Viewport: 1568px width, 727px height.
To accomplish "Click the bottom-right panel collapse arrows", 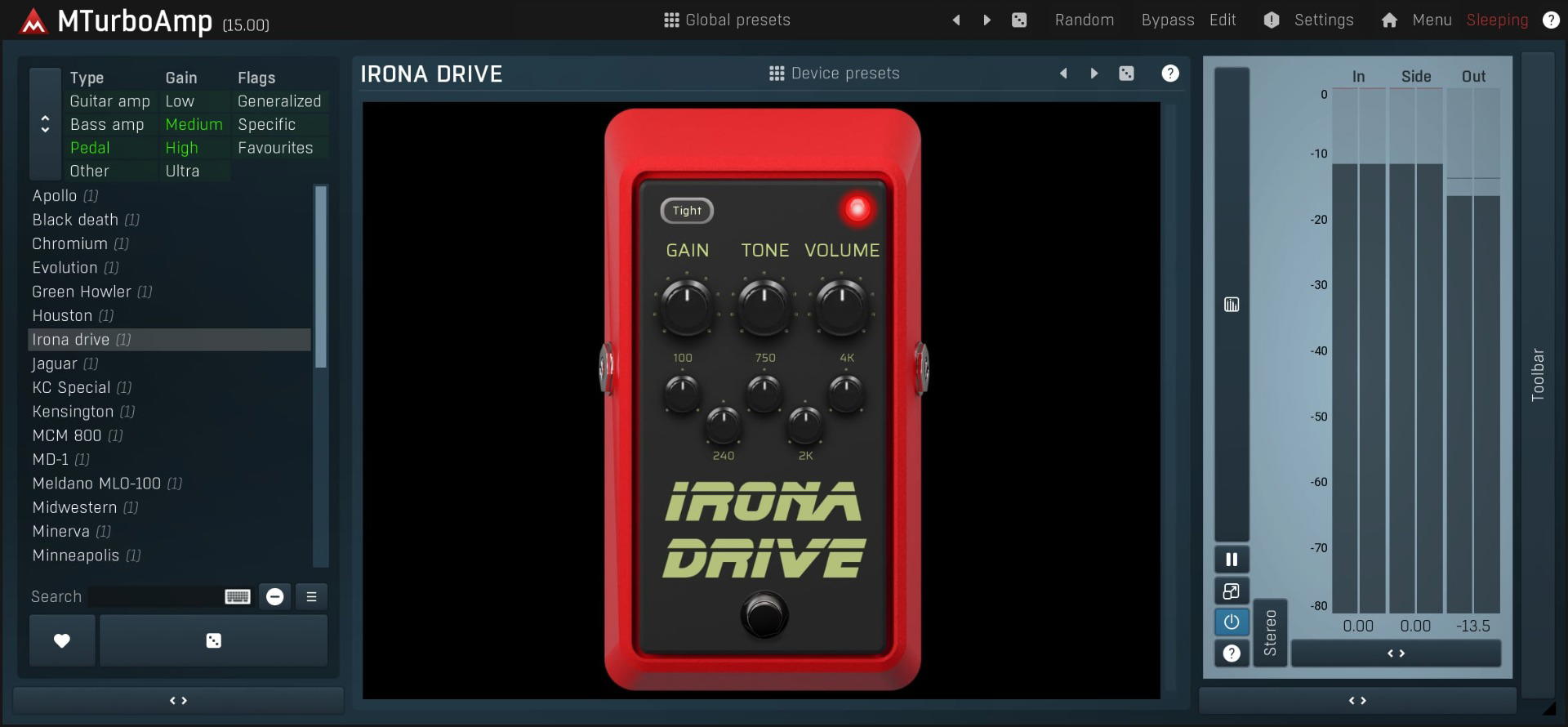I will (x=1357, y=701).
